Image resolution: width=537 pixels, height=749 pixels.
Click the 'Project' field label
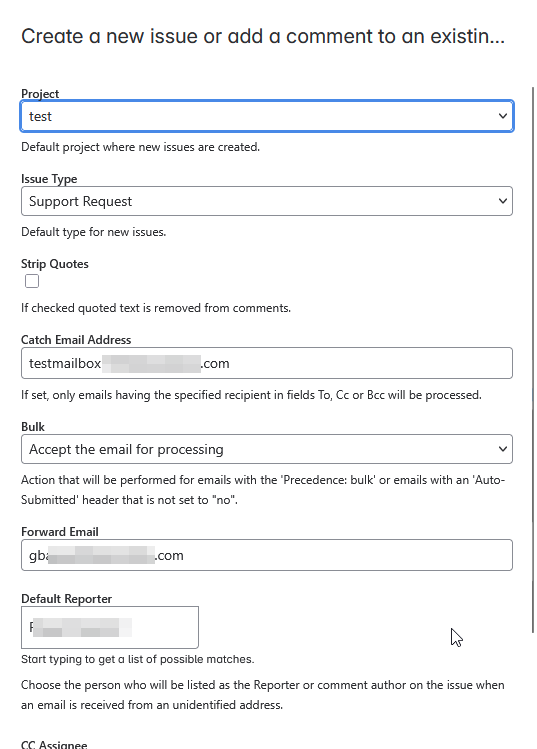click(40, 94)
